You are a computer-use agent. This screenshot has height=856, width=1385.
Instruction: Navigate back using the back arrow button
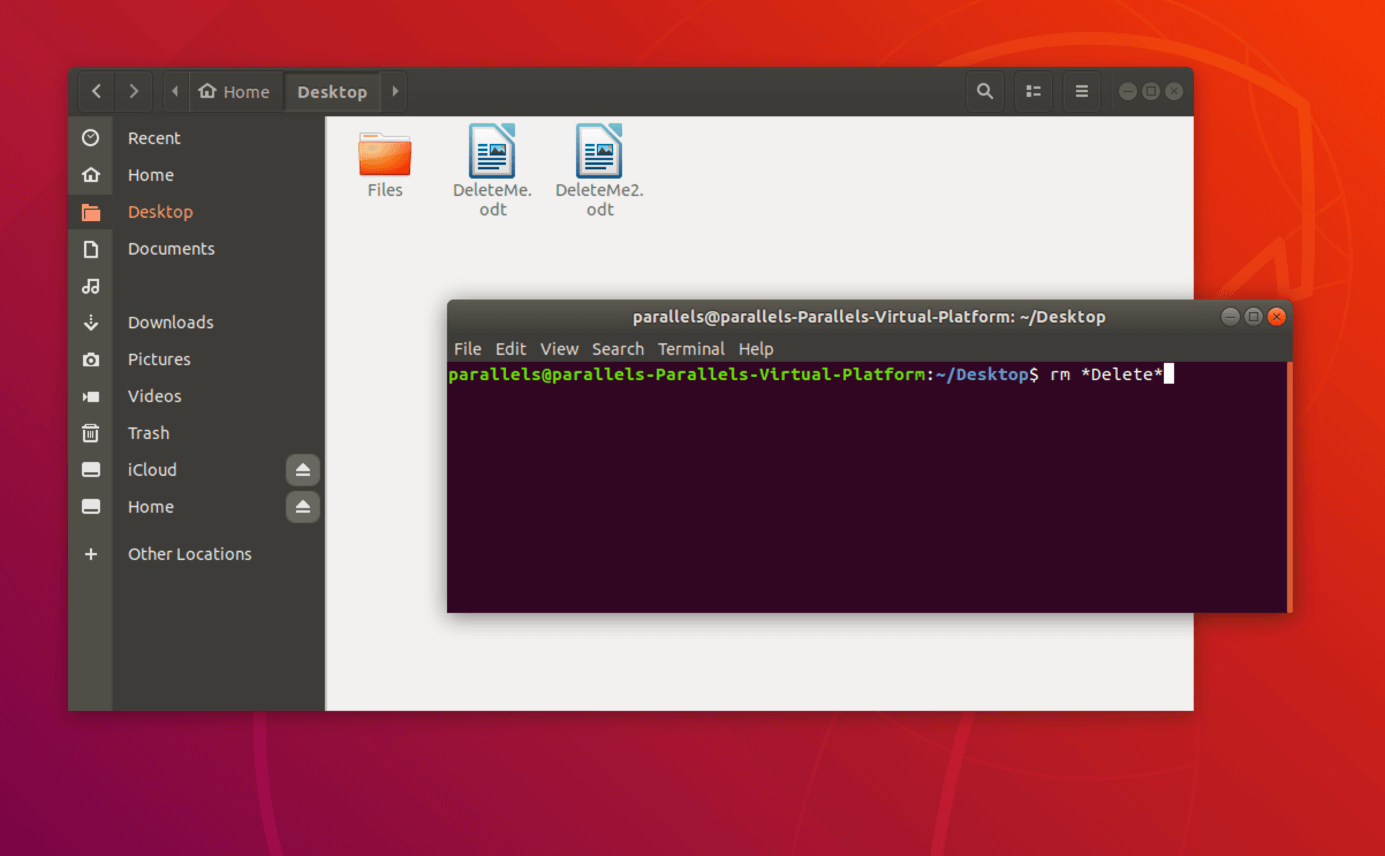click(95, 91)
